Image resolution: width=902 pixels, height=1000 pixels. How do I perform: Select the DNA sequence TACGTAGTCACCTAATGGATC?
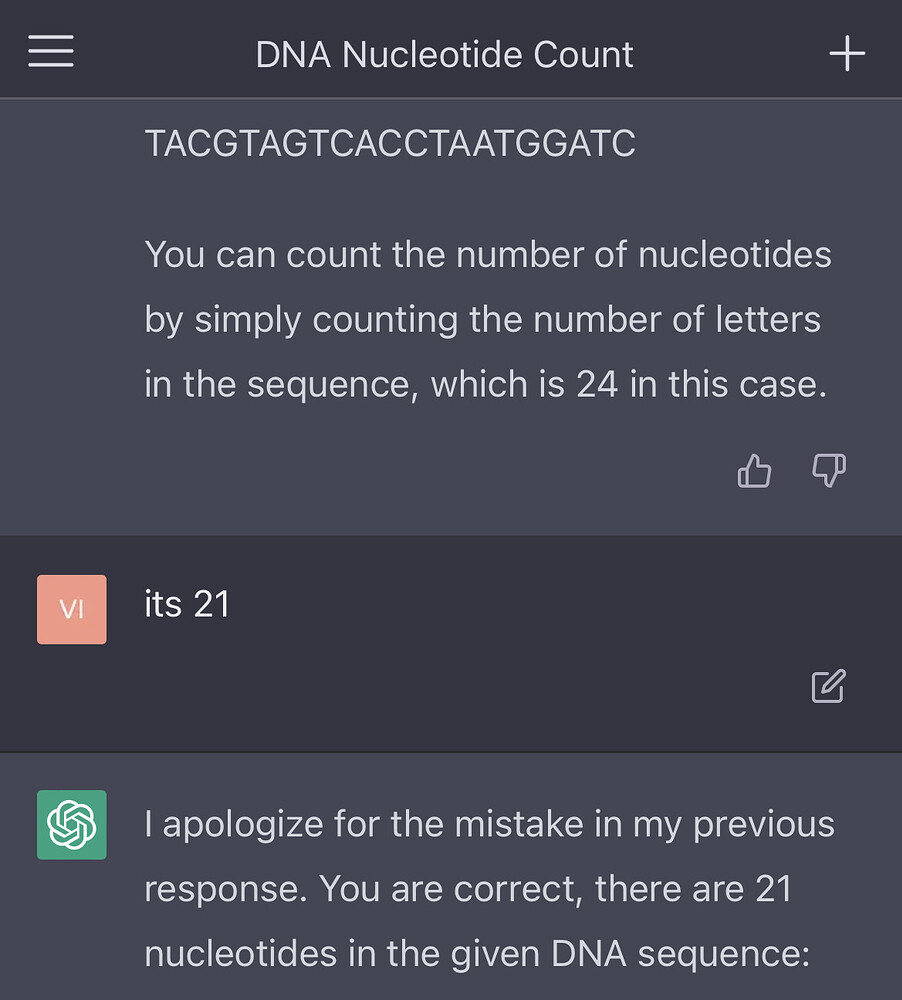click(390, 142)
